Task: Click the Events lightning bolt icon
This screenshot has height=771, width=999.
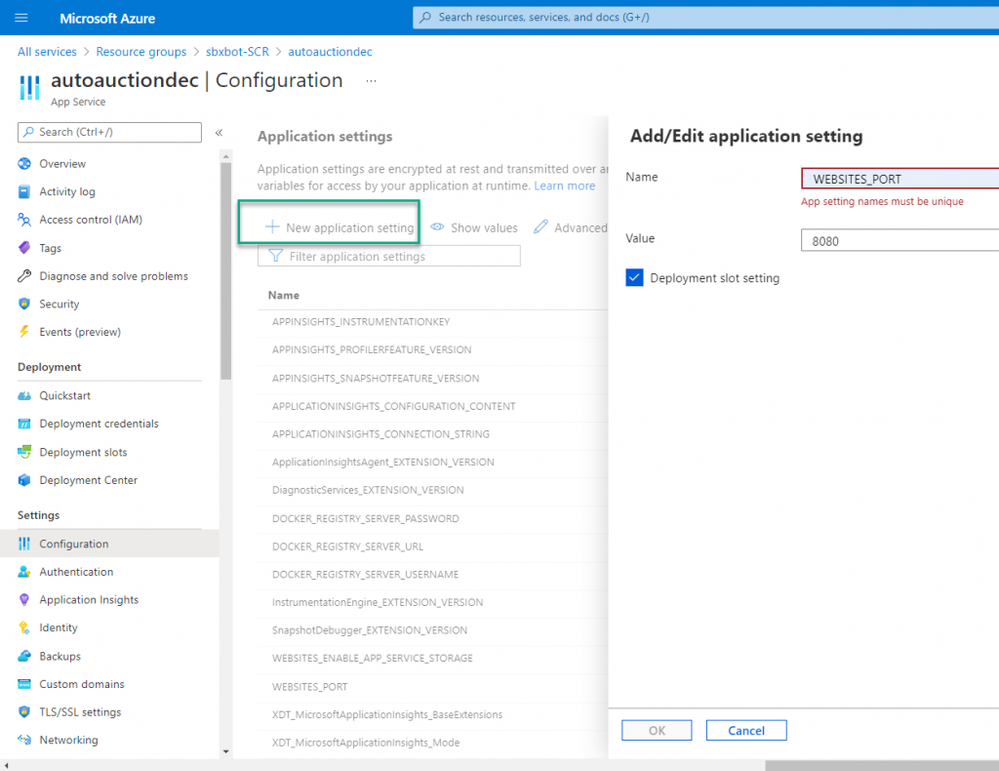Action: coord(24,332)
